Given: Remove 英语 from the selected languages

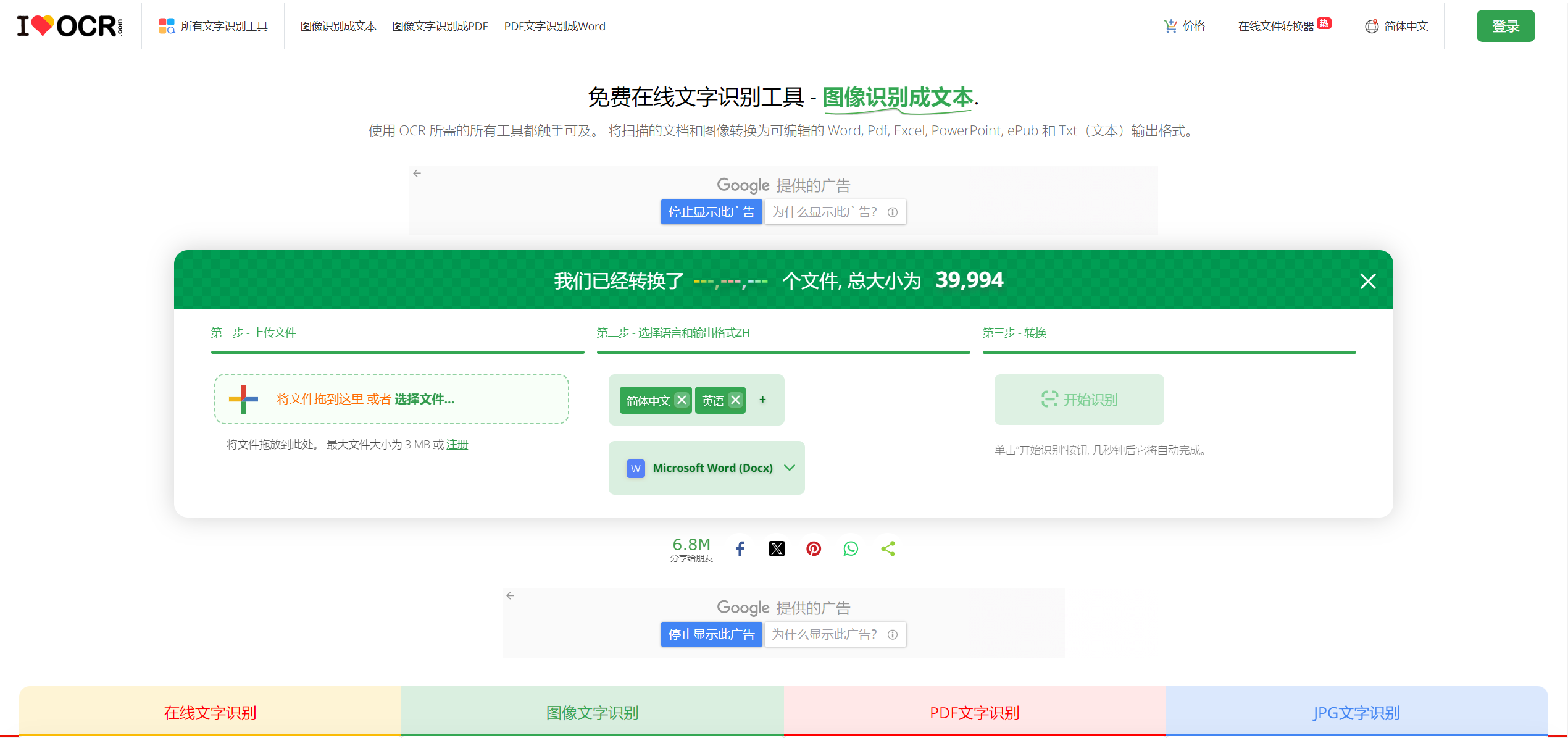Looking at the screenshot, I should pos(735,400).
